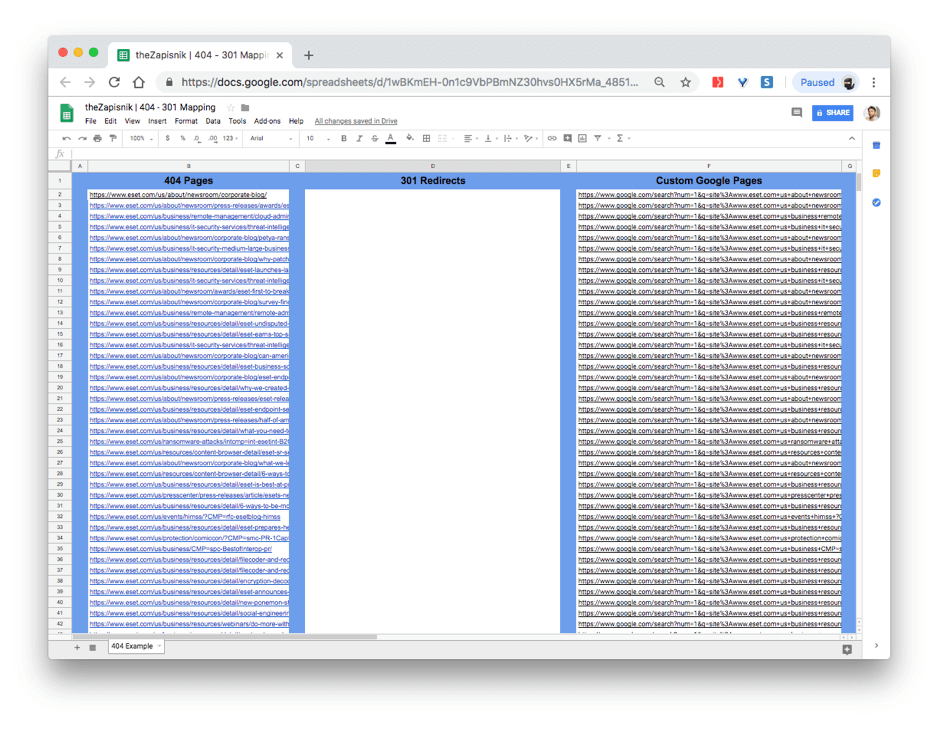Open the Edit menu
The height and width of the screenshot is (735, 943).
111,121
